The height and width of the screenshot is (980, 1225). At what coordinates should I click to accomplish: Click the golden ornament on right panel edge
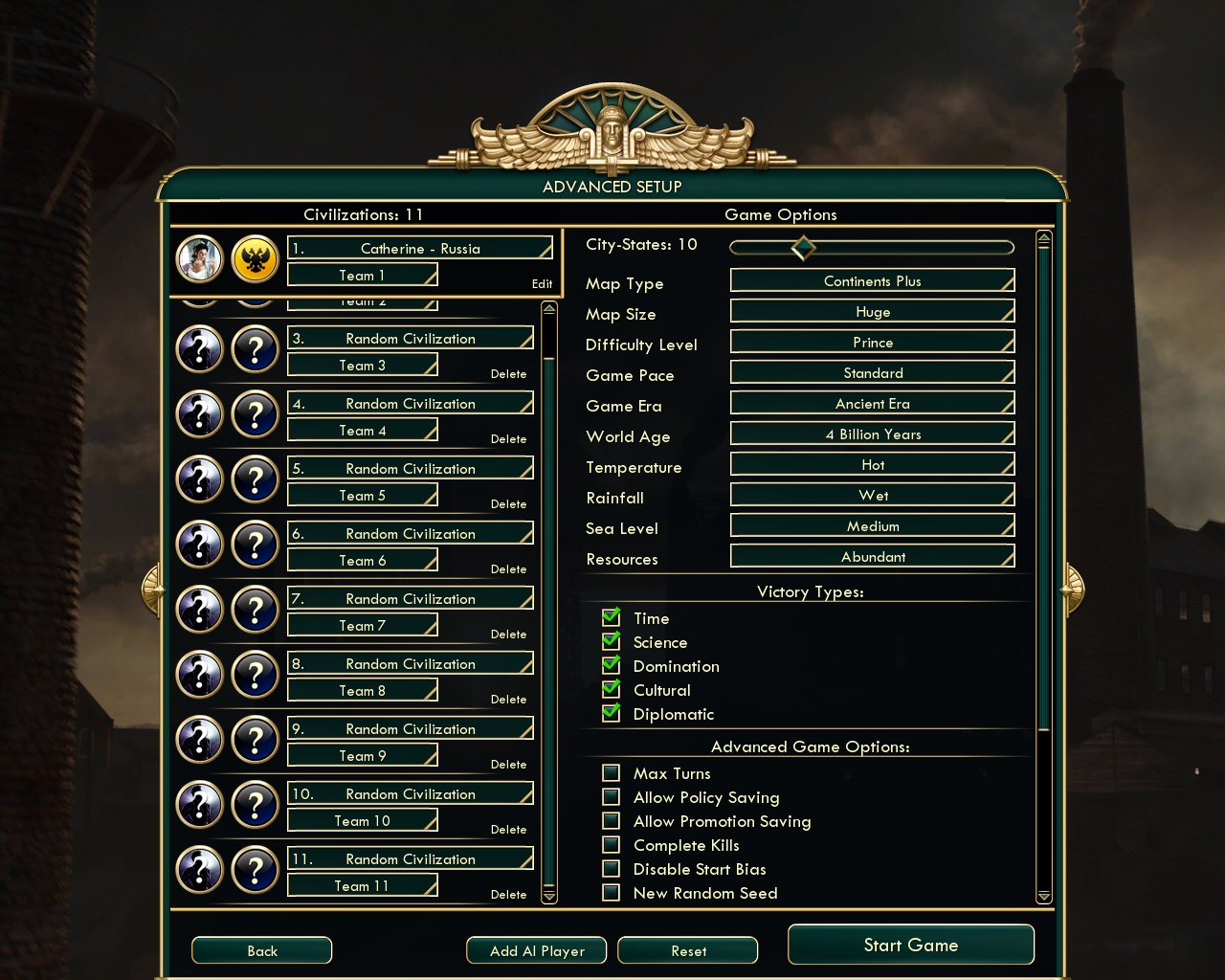[x=1073, y=589]
